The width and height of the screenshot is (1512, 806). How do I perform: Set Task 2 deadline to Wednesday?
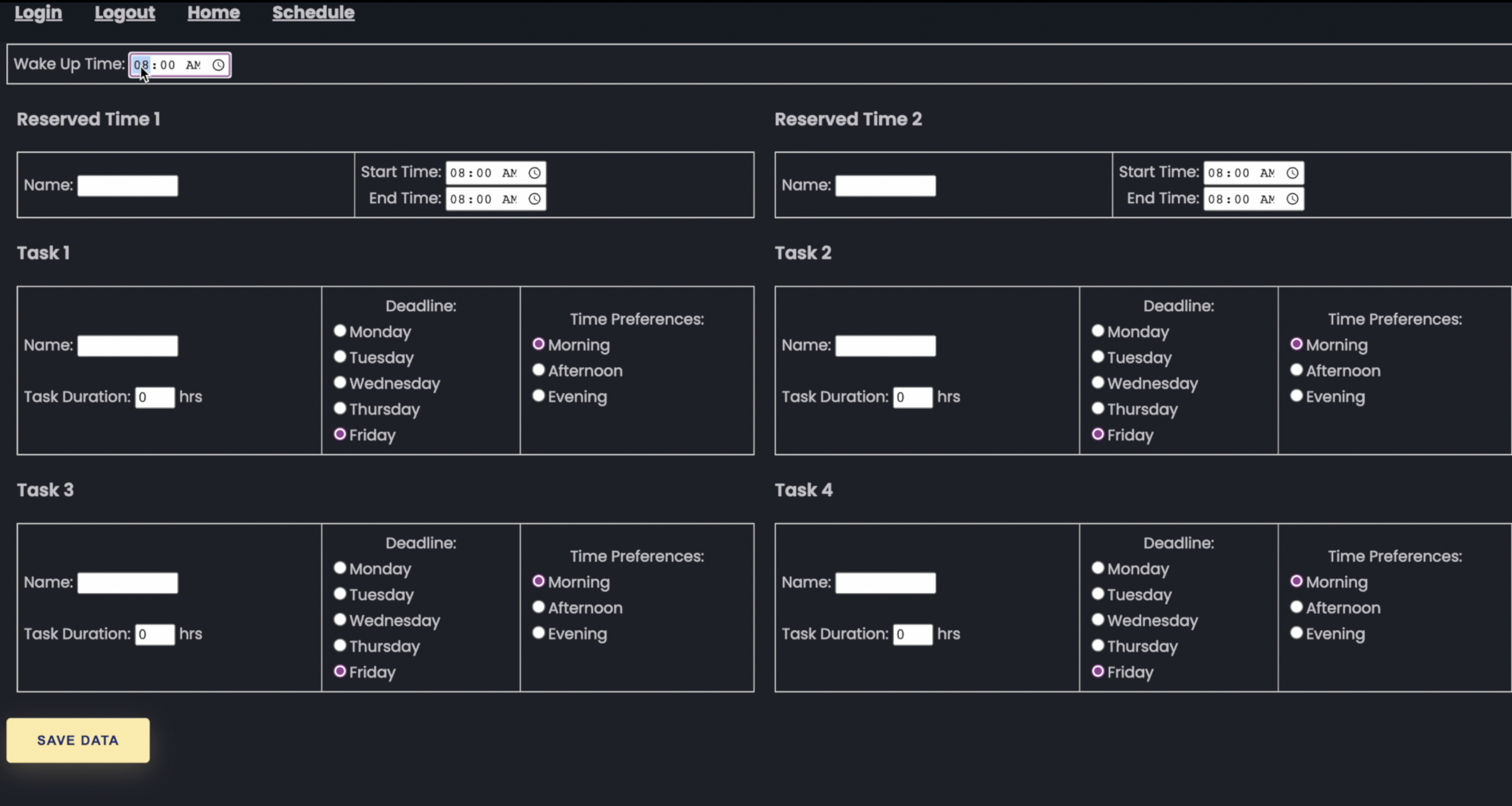pos(1097,382)
